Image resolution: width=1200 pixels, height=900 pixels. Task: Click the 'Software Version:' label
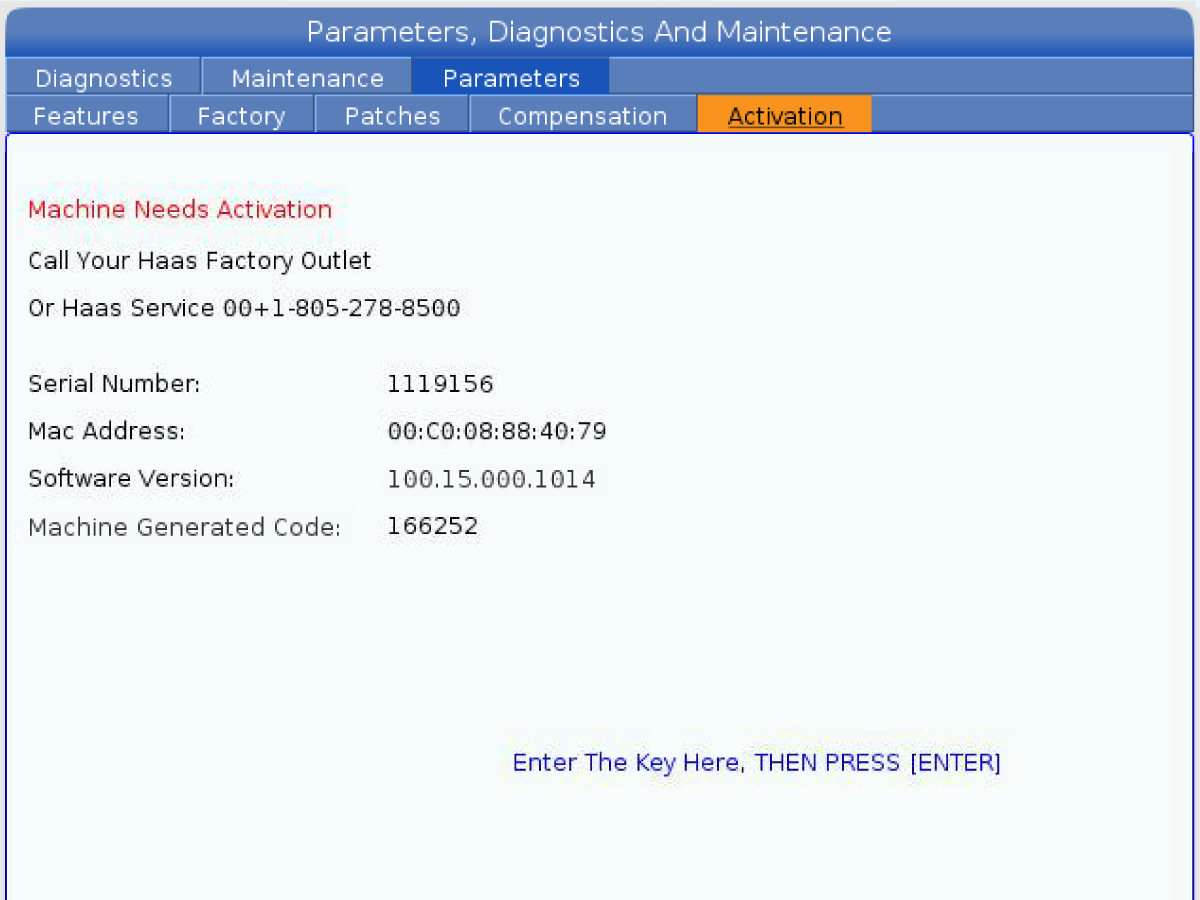(131, 479)
